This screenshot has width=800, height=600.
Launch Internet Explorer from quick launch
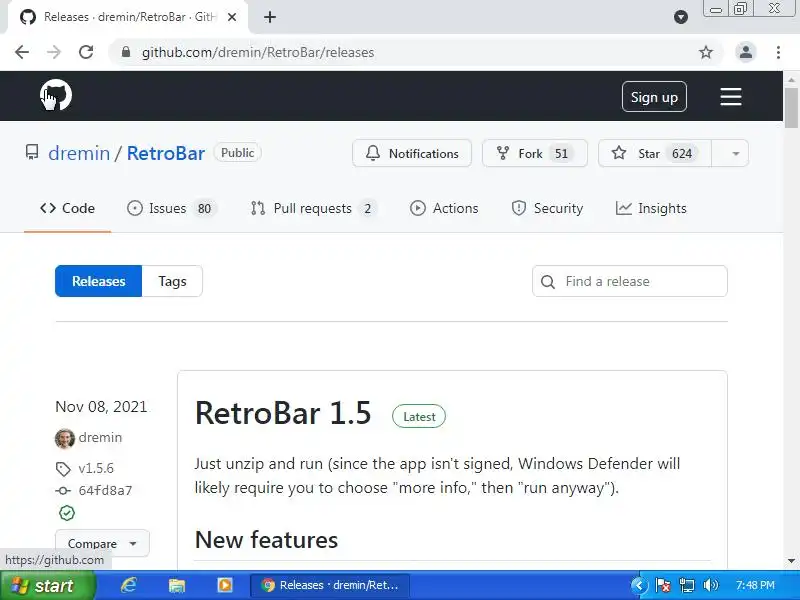[x=129, y=585]
